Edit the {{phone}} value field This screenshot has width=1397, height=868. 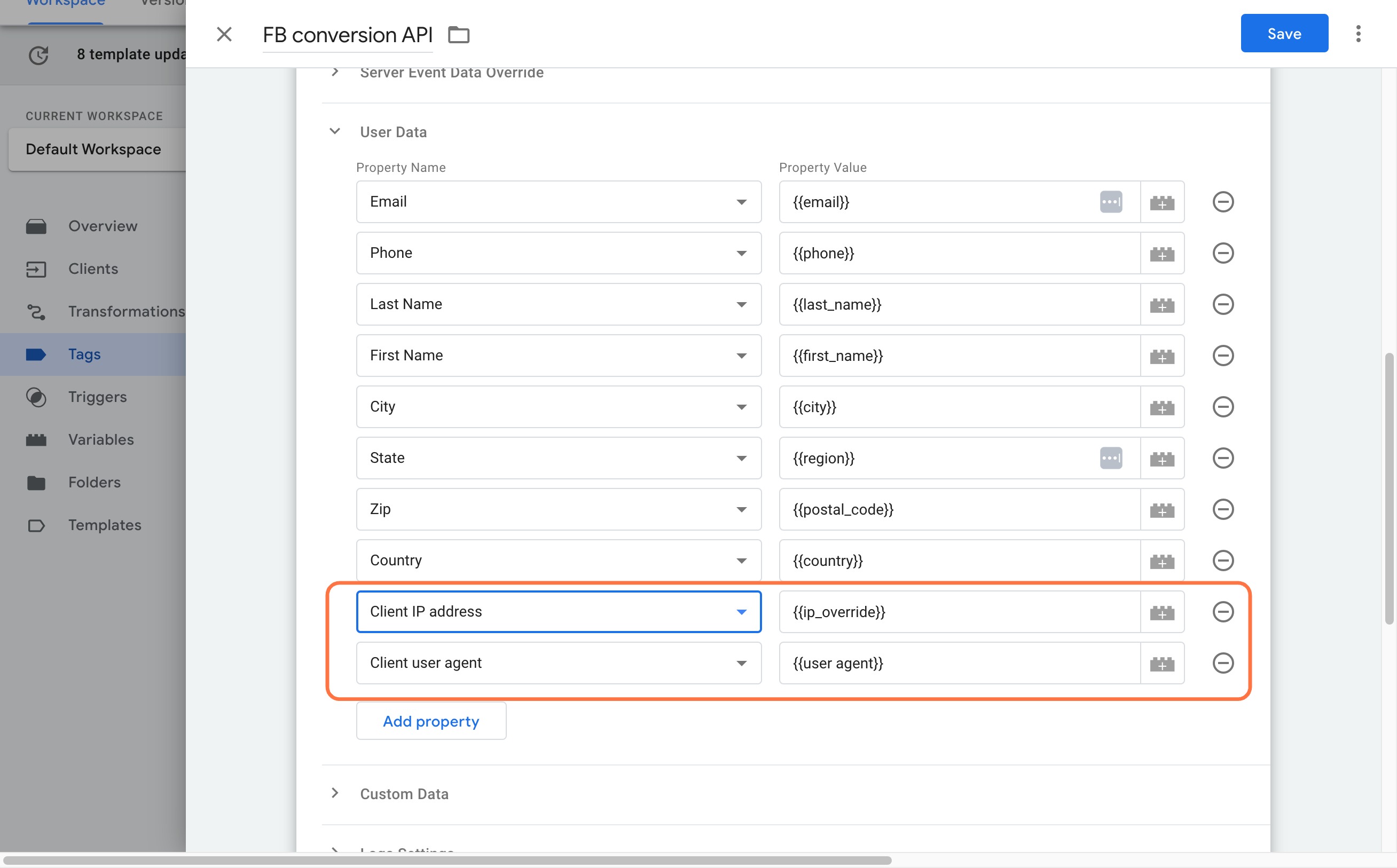[x=959, y=253]
